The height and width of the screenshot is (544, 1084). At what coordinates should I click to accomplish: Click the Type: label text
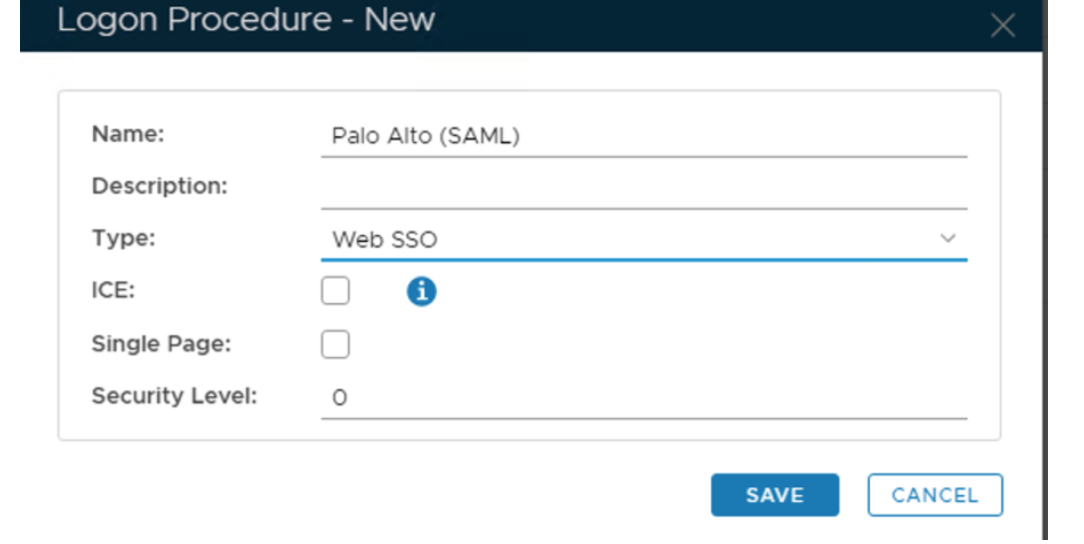(x=123, y=238)
